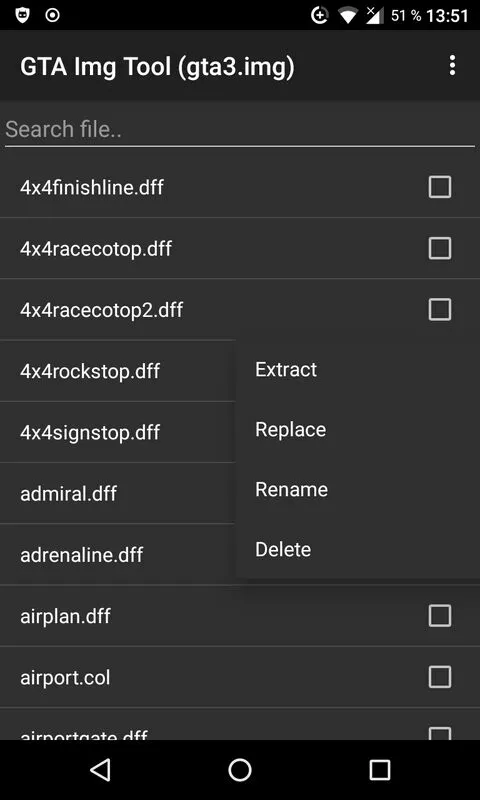This screenshot has width=480, height=800.
Task: Focus the Search file input field
Action: click(240, 130)
